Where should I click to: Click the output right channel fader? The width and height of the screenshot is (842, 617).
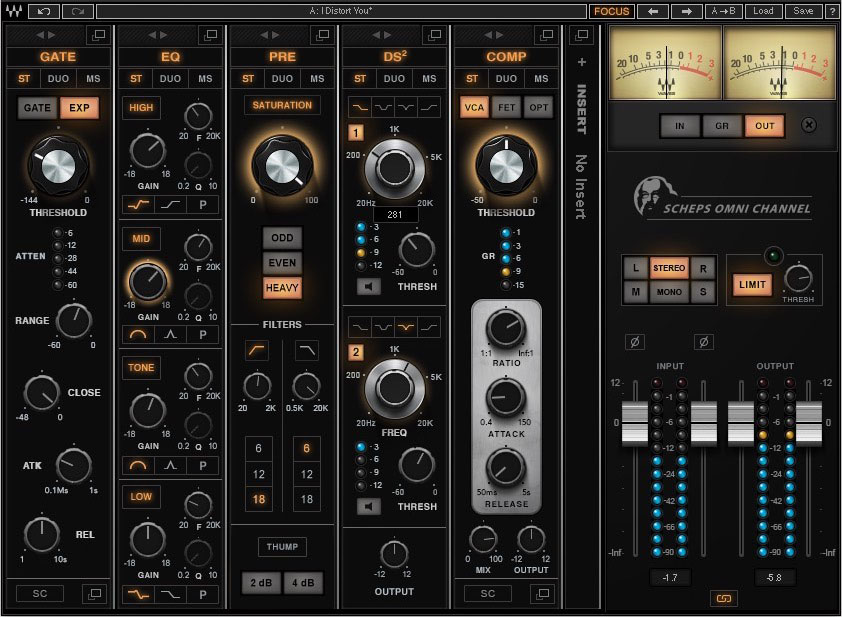[x=809, y=422]
